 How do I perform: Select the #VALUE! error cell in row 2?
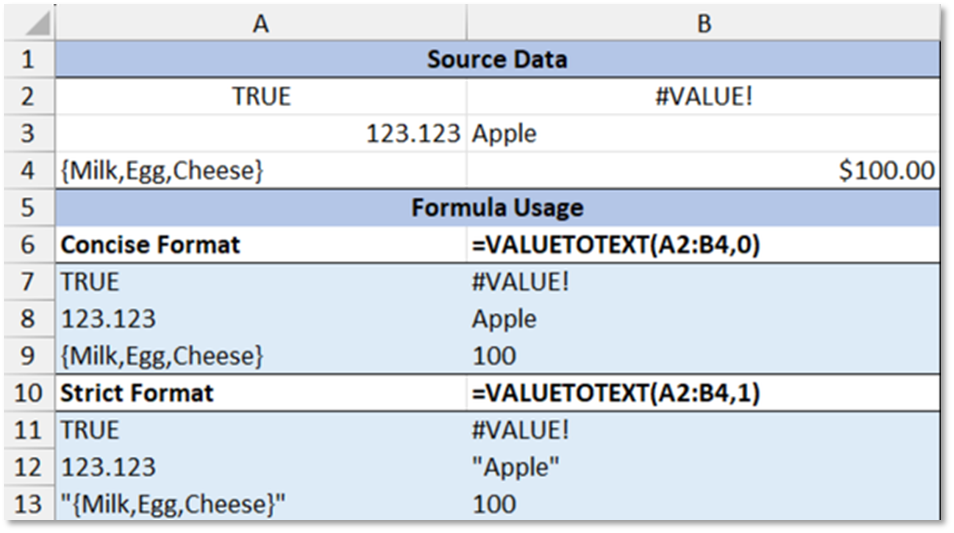[703, 97]
